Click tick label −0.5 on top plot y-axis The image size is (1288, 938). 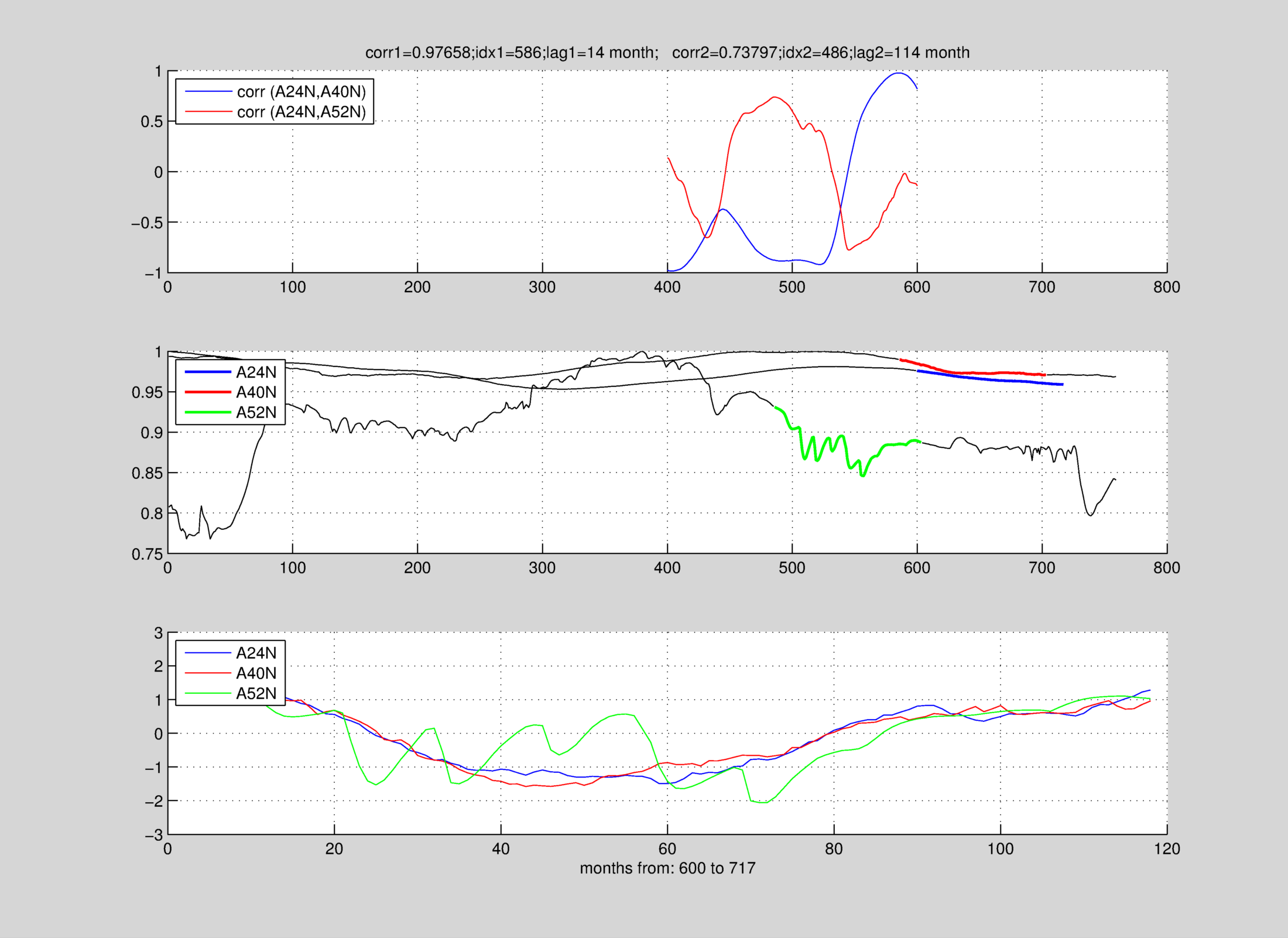pos(146,223)
